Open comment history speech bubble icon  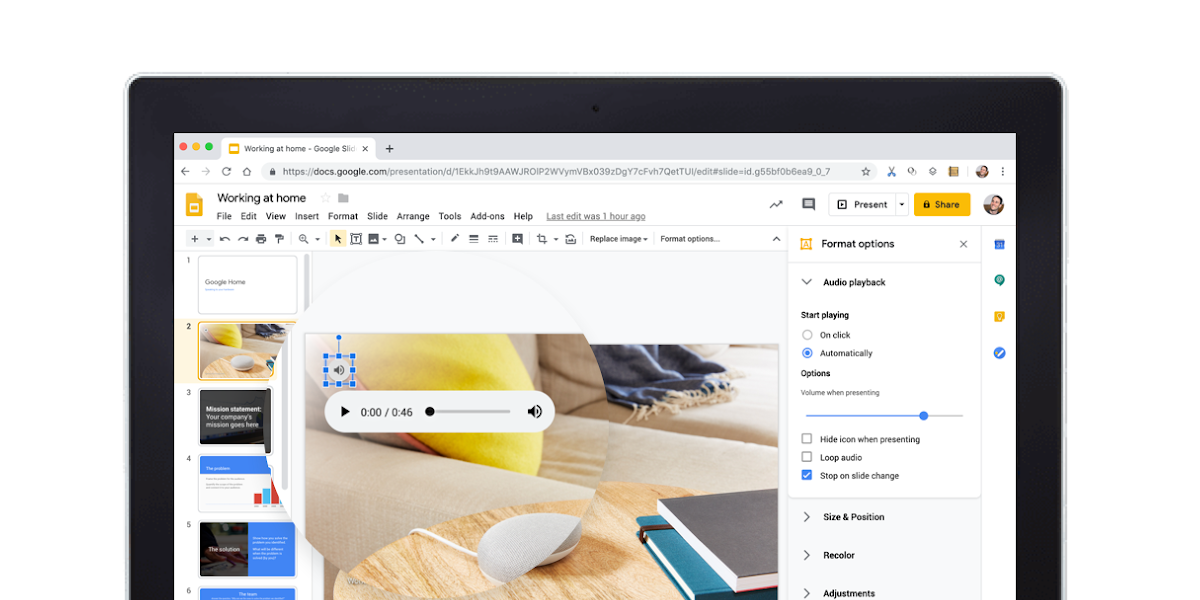808,204
